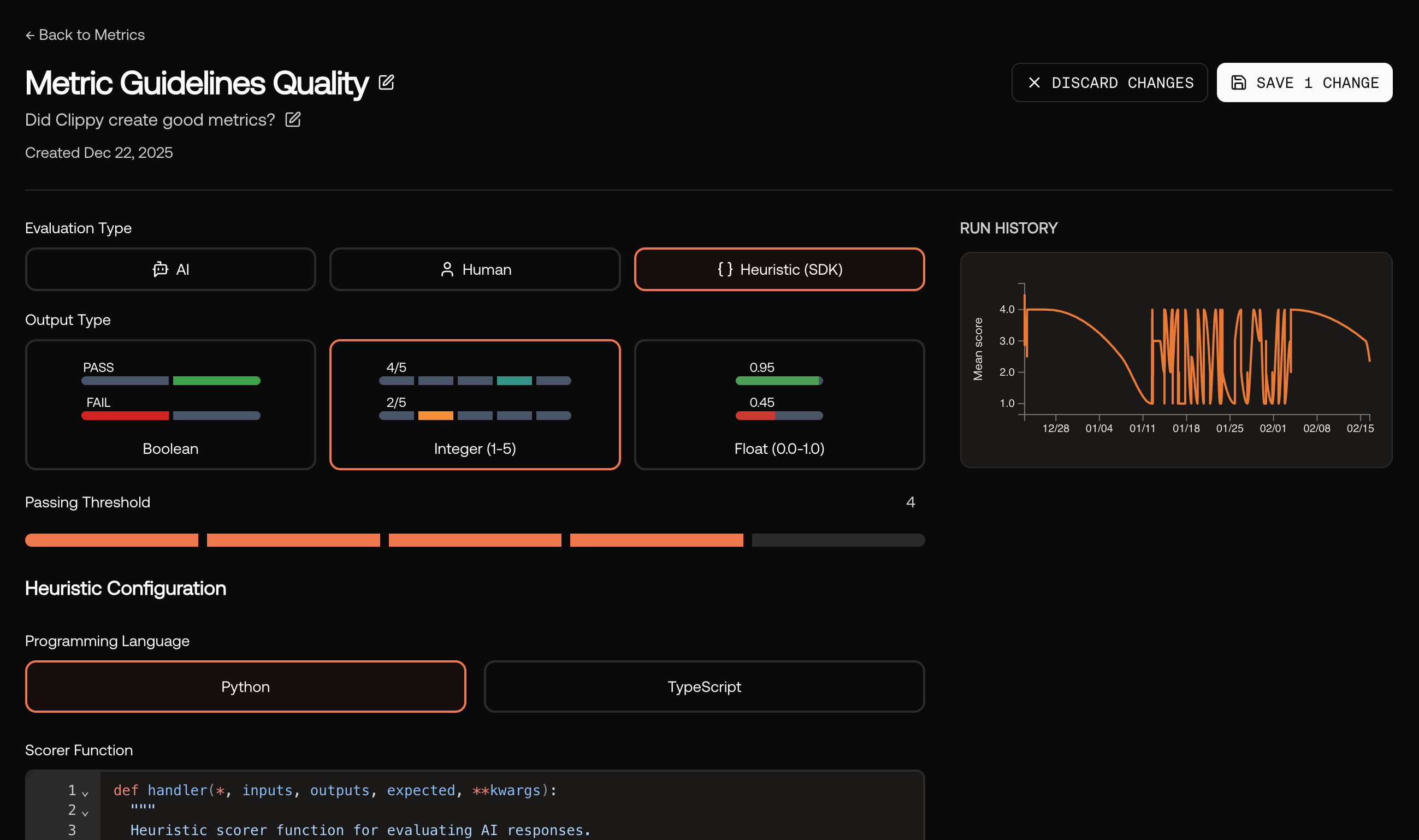
Task: Set passing threshold to fifth segment
Action: point(838,540)
